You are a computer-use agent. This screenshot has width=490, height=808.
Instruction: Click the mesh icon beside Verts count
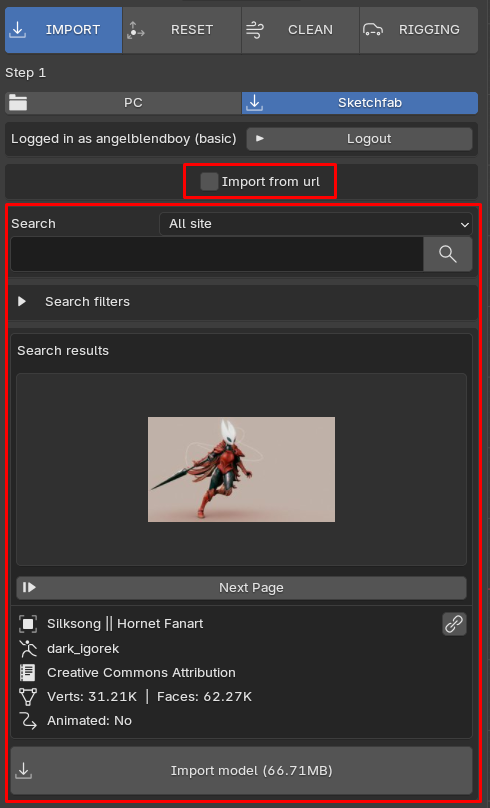(28, 697)
